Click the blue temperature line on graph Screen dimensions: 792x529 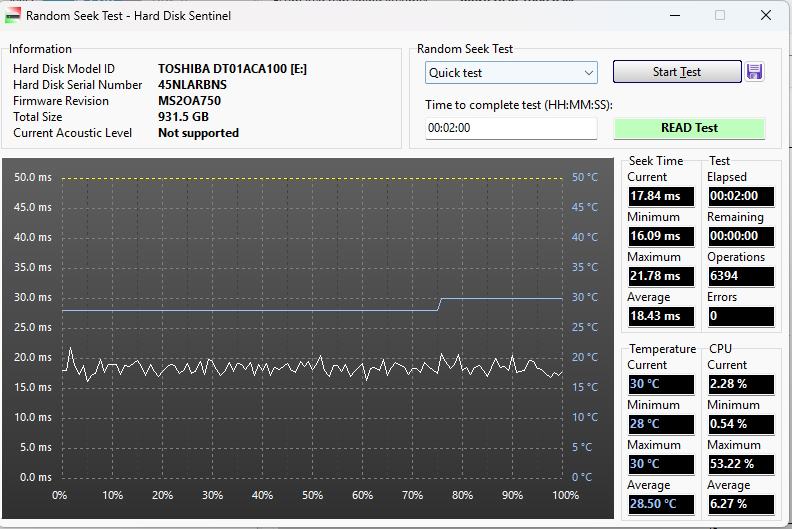click(250, 310)
